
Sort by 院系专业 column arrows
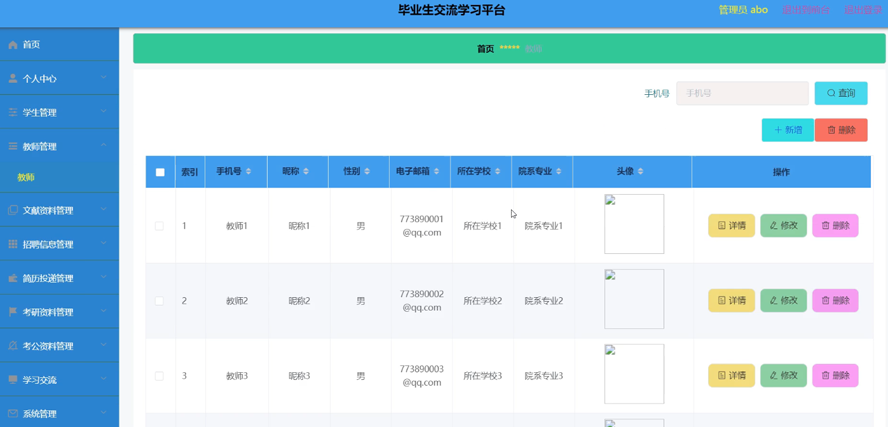click(559, 172)
